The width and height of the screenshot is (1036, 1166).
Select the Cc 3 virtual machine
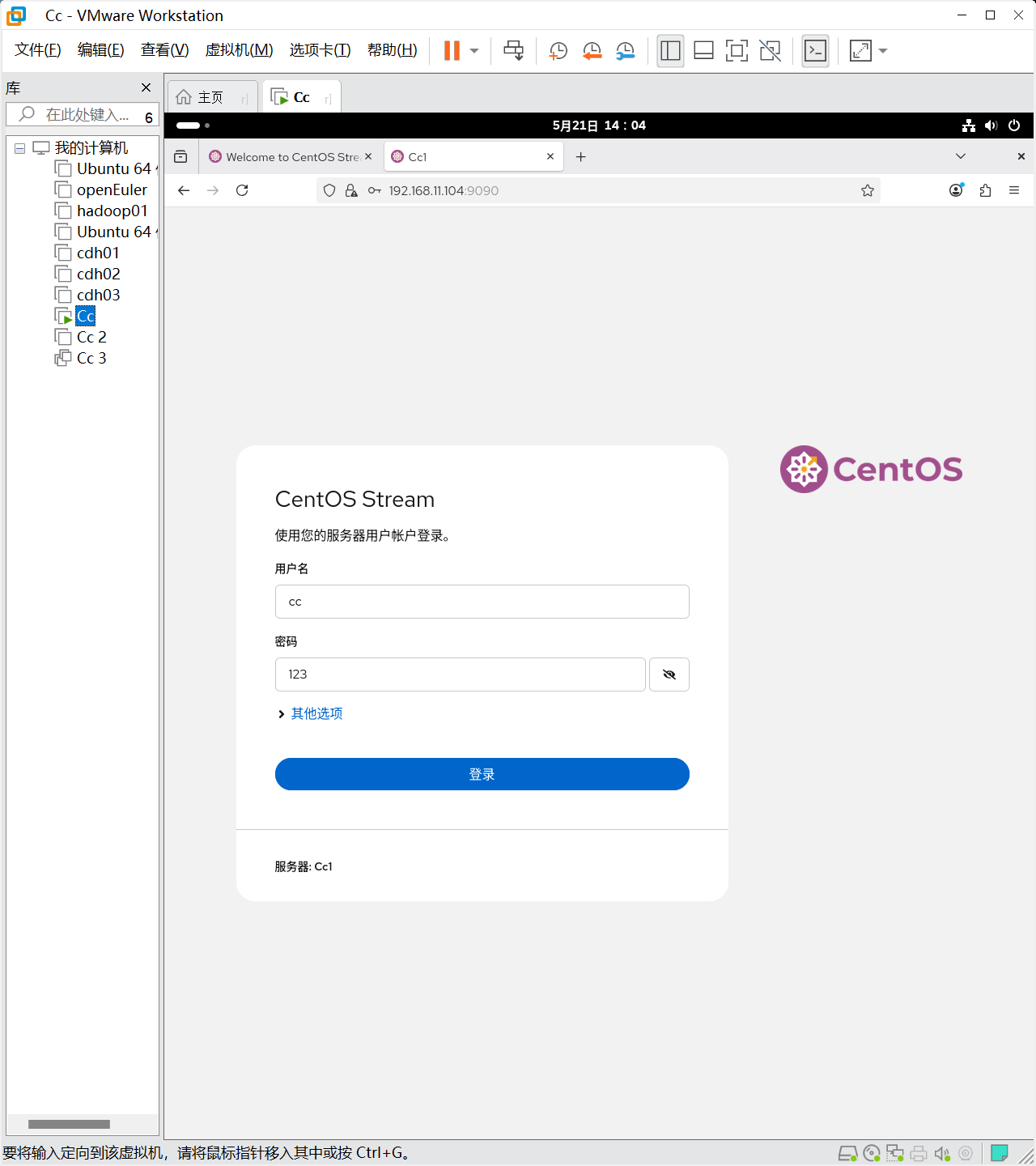[91, 359]
